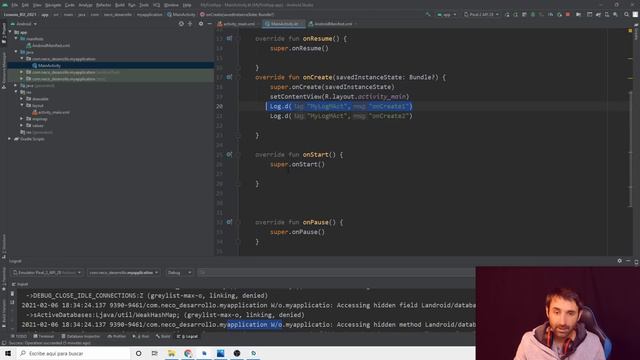Collapse the java folder in project tree
Image resolution: width=640 pixels, height=360 pixels.
point(16,52)
